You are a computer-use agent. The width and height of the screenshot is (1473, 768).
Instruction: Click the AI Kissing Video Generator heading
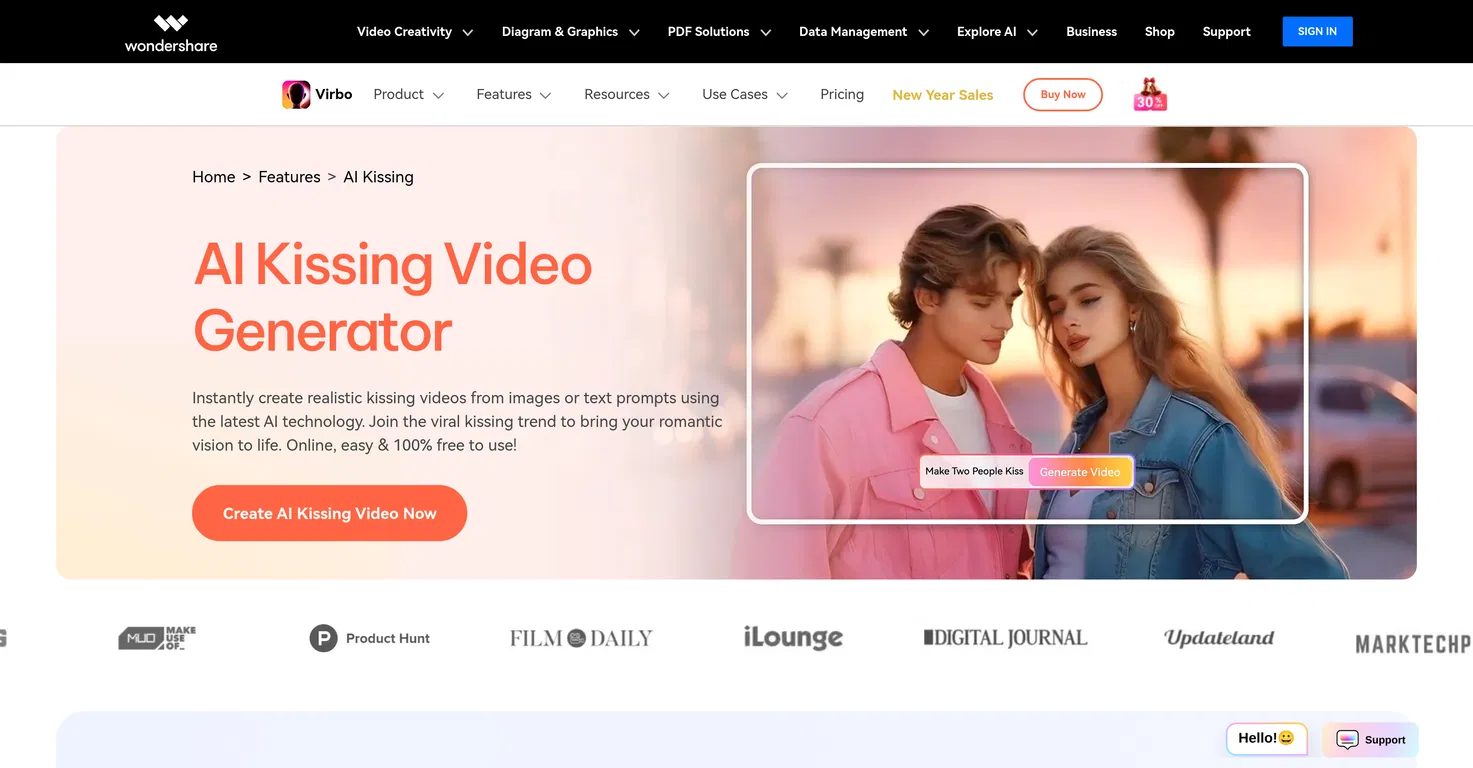(393, 297)
